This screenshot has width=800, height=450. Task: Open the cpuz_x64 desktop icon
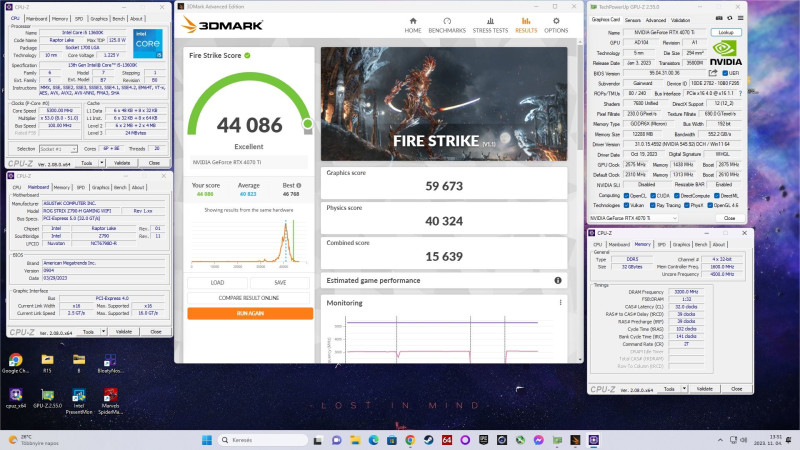[x=15, y=398]
